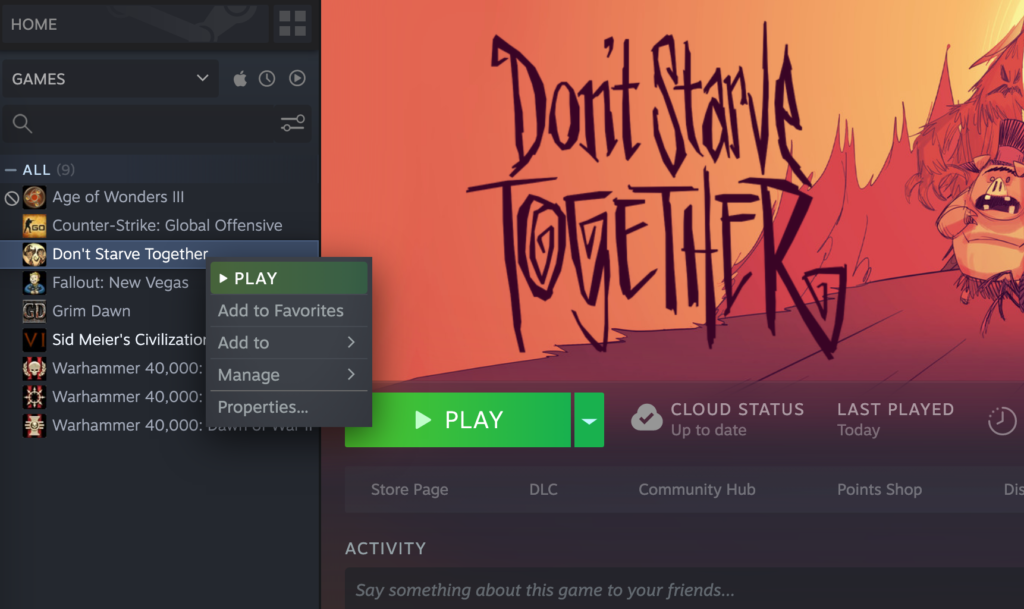1024x609 pixels.
Task: Open Age of Wonders III in library
Action: (118, 197)
